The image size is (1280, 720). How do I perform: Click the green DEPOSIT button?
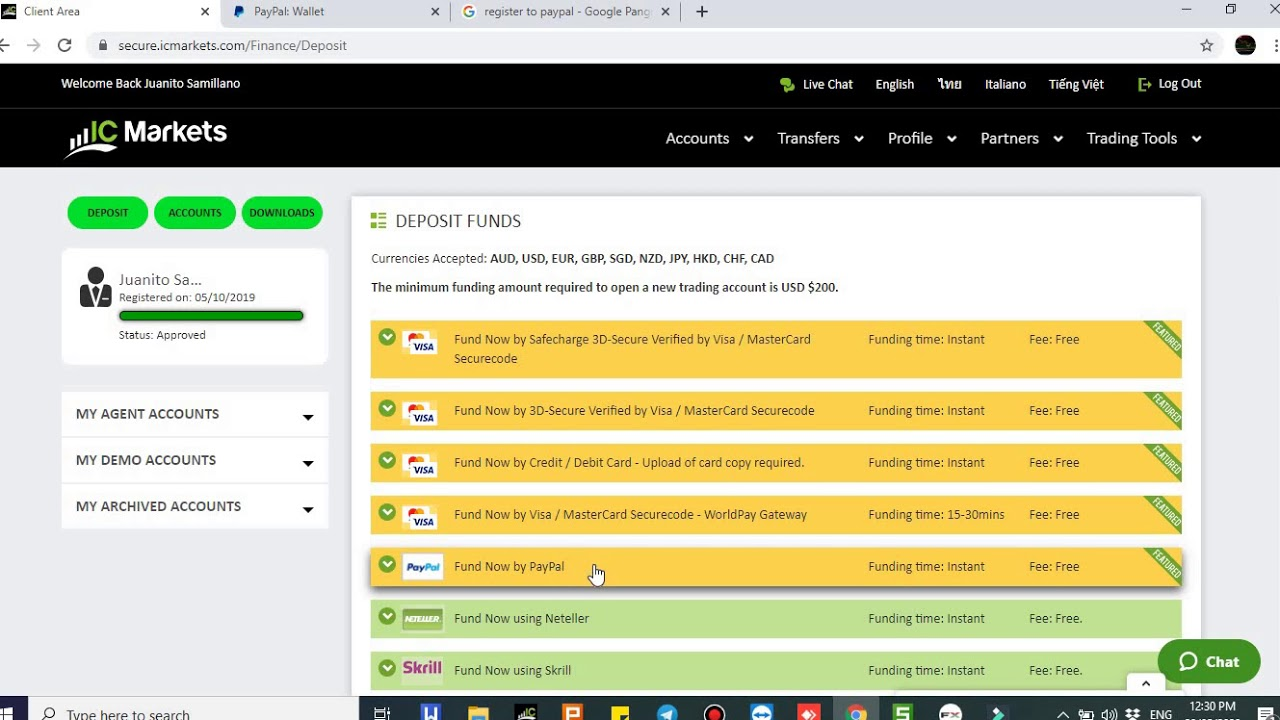click(107, 213)
